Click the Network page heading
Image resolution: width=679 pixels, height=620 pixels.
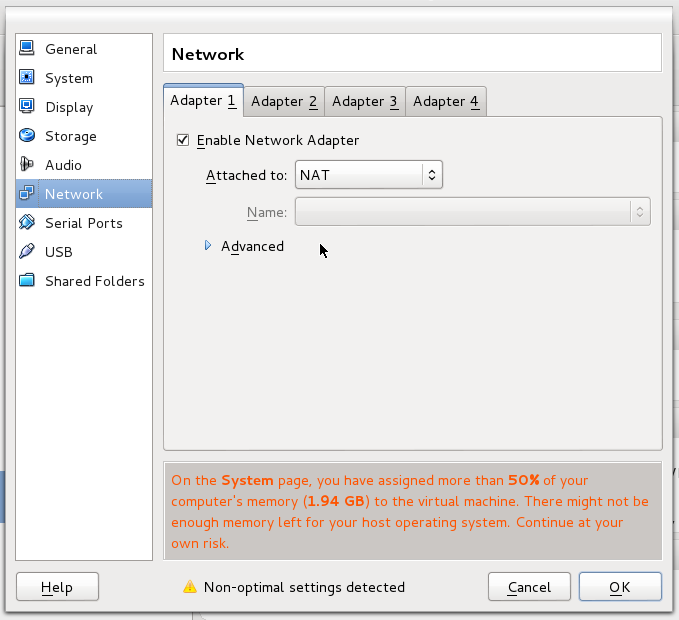208,55
